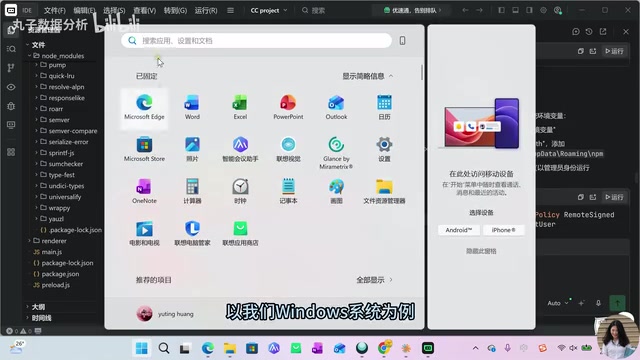This screenshot has height=360, width=640.
Task: Open CC project dropdown in IDE title bar
Action: (x=269, y=10)
